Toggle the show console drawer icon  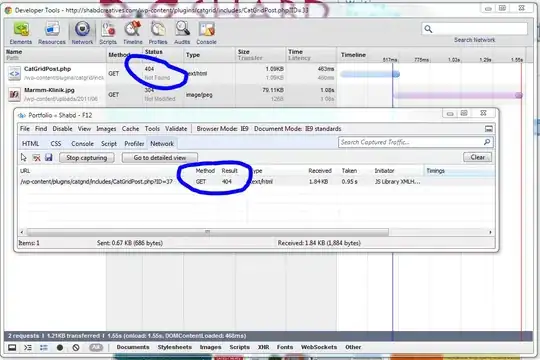pos(28,348)
